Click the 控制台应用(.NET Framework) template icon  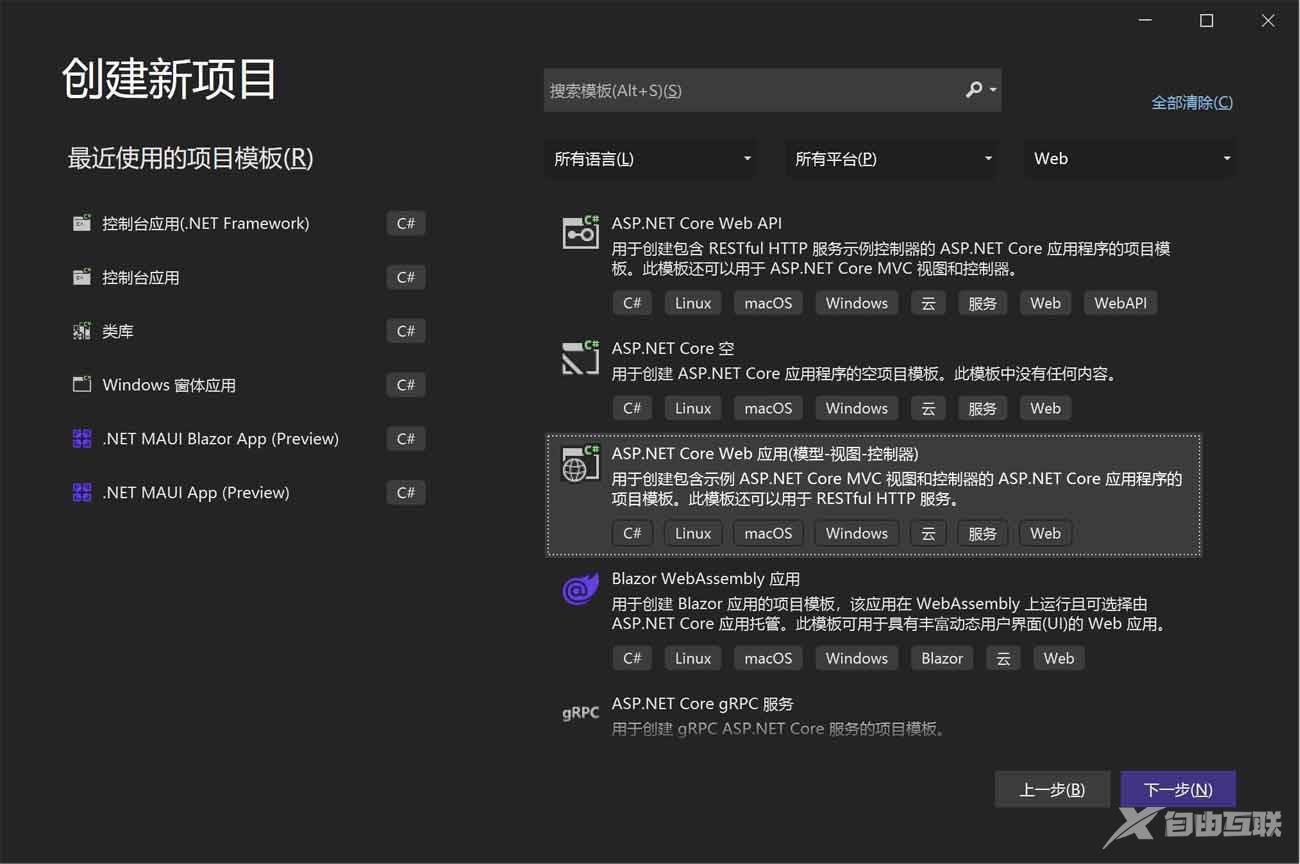coord(82,223)
